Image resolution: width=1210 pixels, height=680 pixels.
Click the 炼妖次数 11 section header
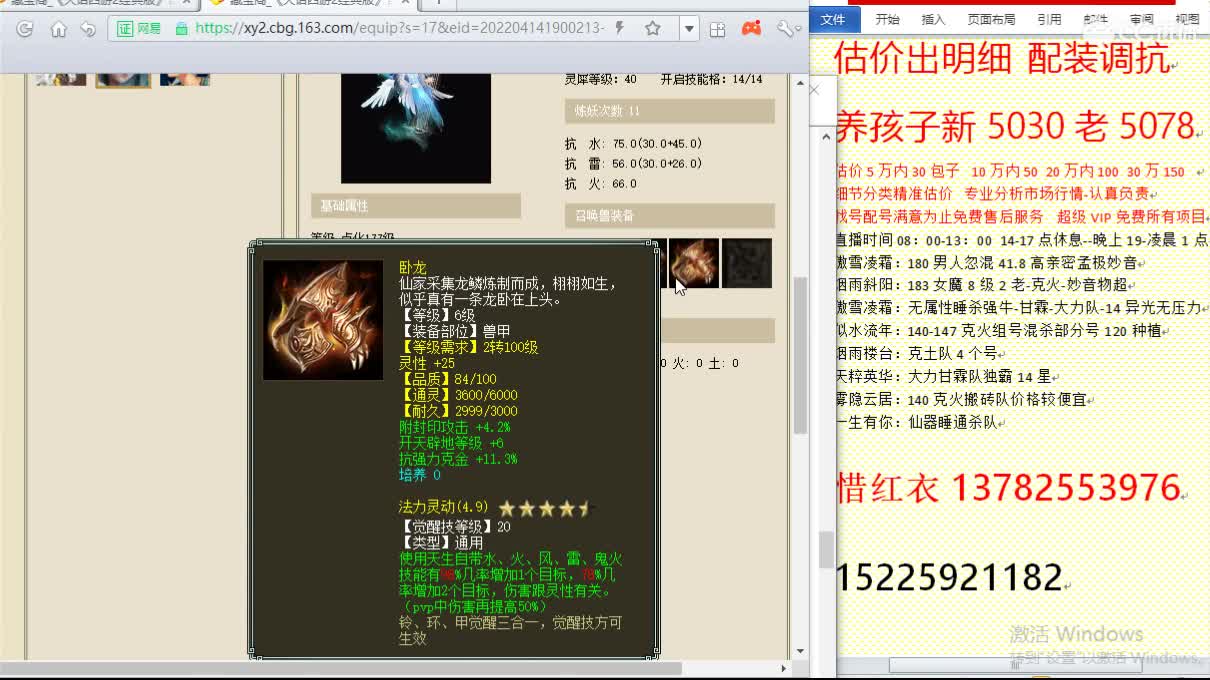(669, 111)
